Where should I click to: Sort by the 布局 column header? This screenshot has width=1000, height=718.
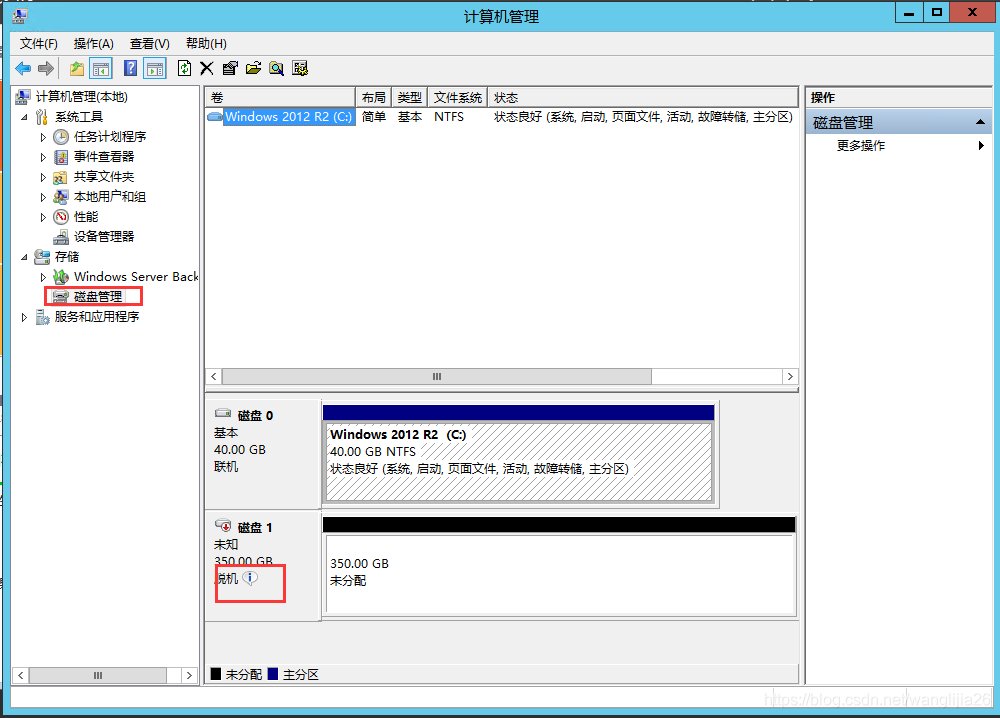pyautogui.click(x=373, y=97)
